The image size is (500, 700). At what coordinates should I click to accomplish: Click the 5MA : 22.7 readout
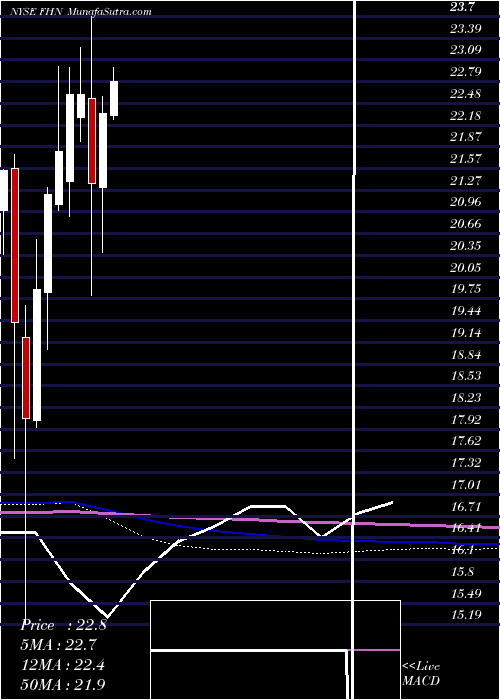tap(58, 645)
